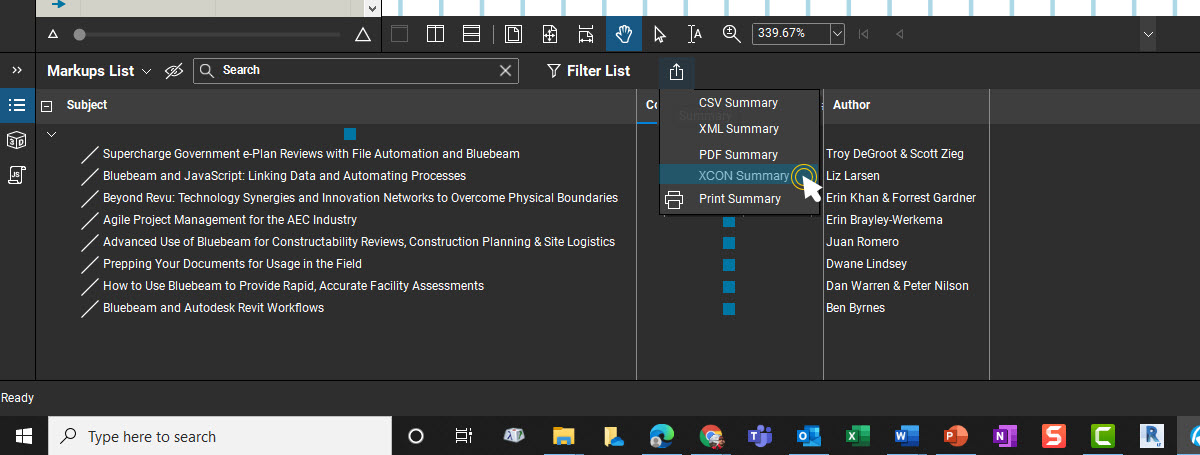
Task: Switch to split horizontal view
Action: pyautogui.click(x=471, y=34)
